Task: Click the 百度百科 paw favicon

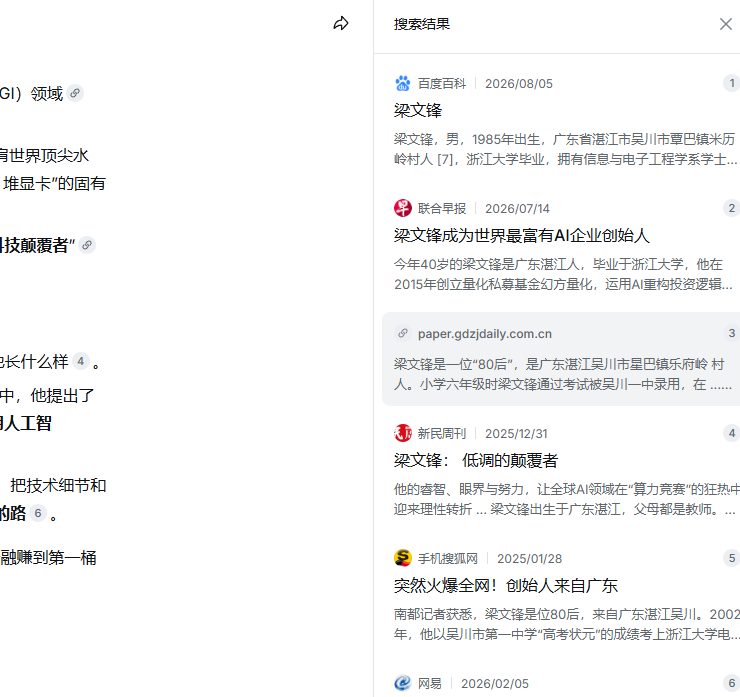Action: click(403, 84)
